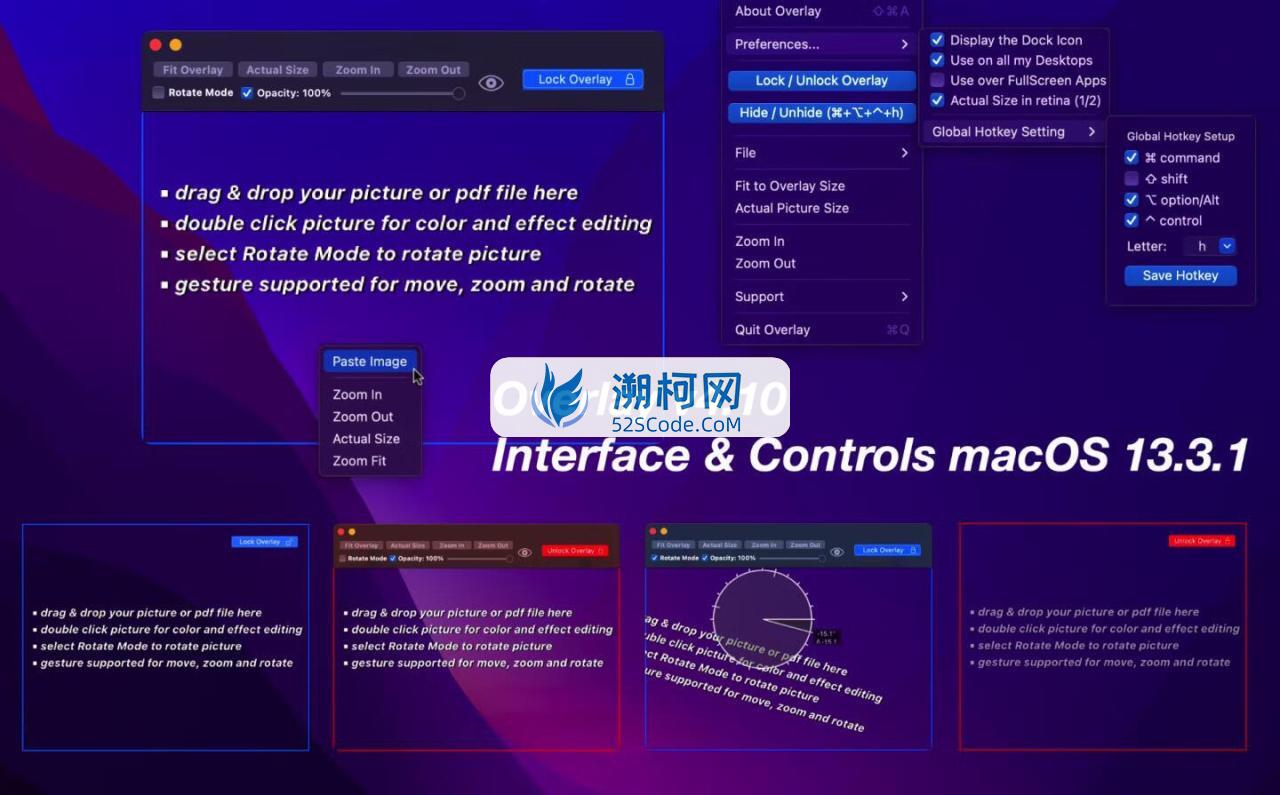Viewport: 1280px width, 795px height.
Task: Select Zoom Out above Support menu item
Action: 766,263
